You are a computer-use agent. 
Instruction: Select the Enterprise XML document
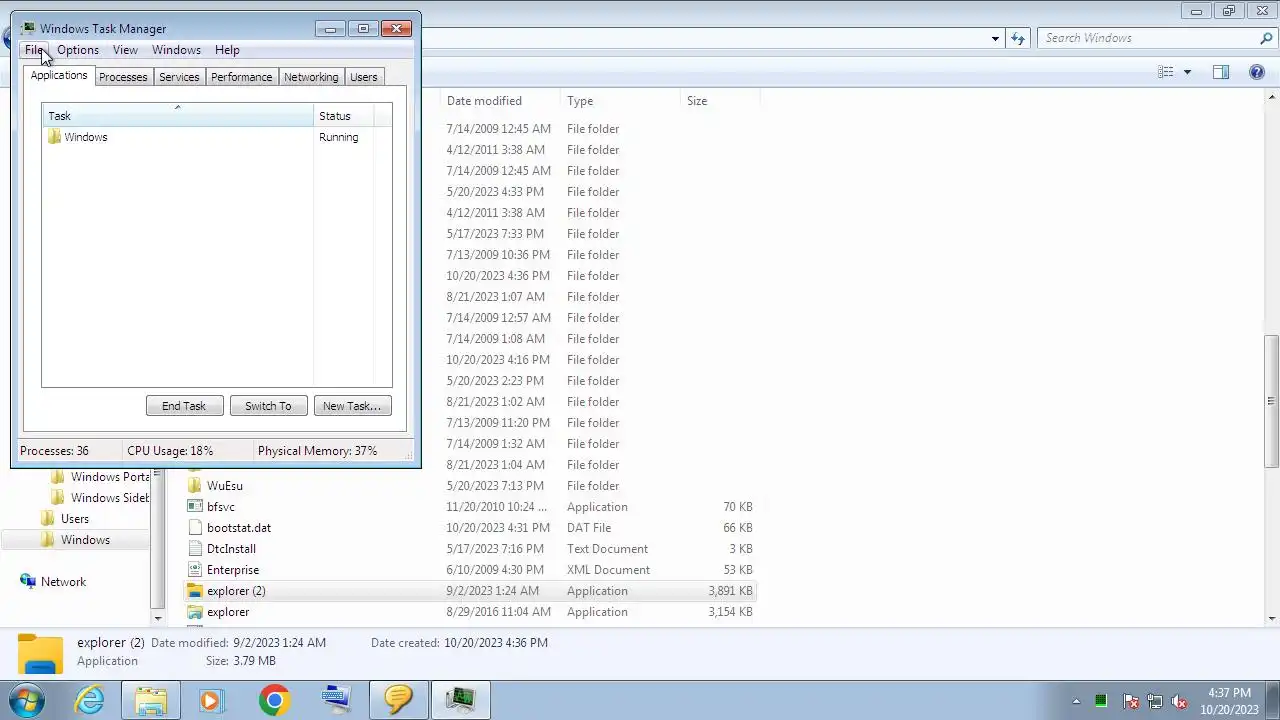pyautogui.click(x=470, y=570)
